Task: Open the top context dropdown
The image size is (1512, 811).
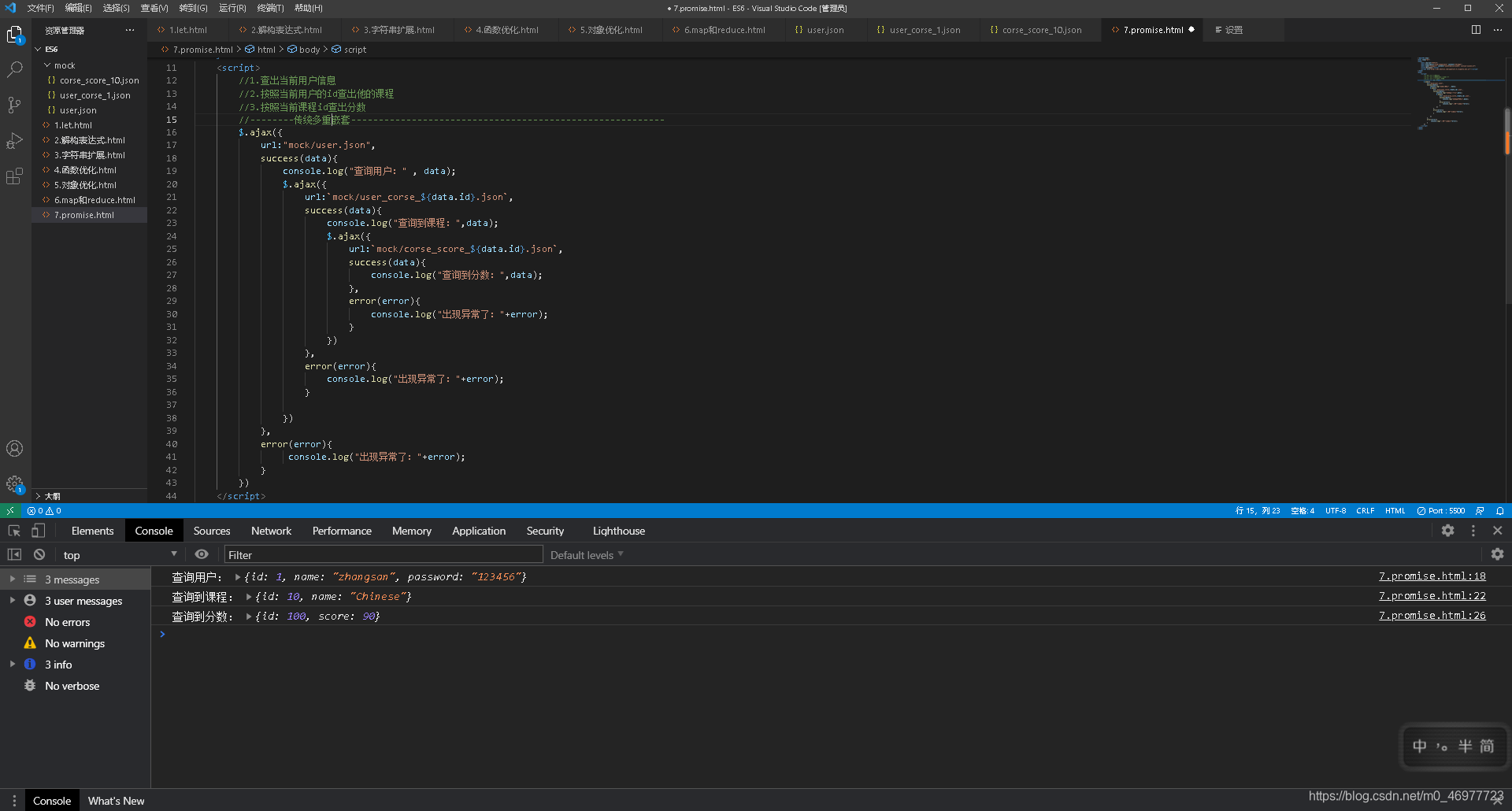Action: [120, 554]
